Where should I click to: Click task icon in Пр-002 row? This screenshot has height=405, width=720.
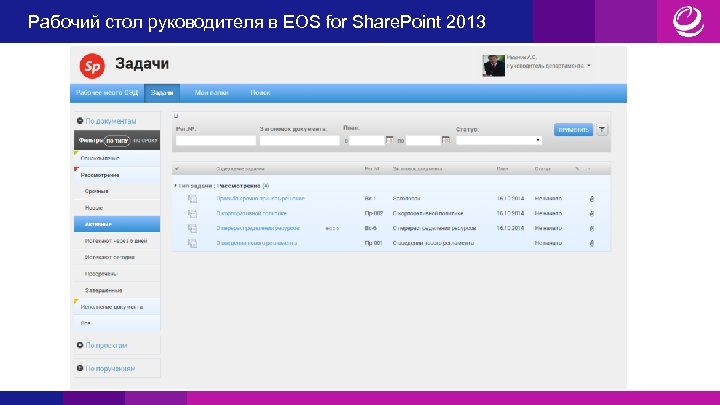coord(192,214)
